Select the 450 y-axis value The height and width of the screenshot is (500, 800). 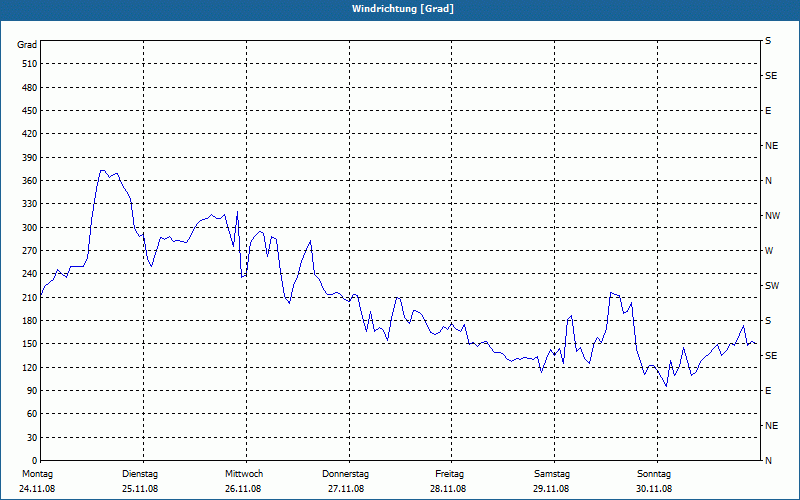[x=30, y=111]
